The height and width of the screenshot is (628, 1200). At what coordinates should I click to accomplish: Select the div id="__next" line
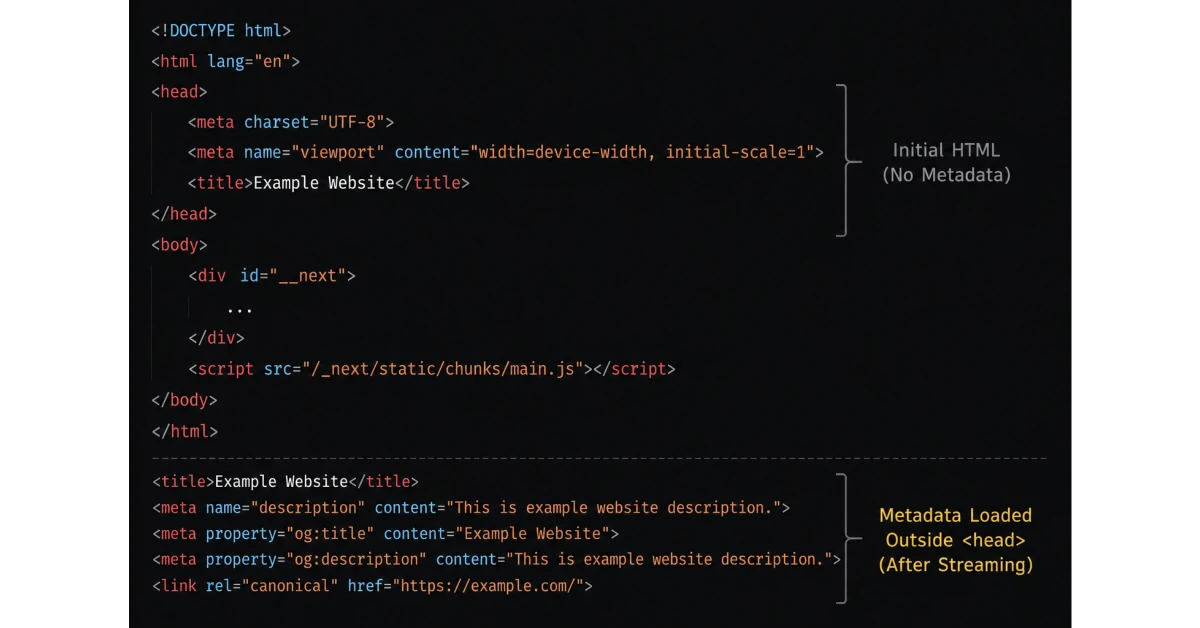coord(272,275)
